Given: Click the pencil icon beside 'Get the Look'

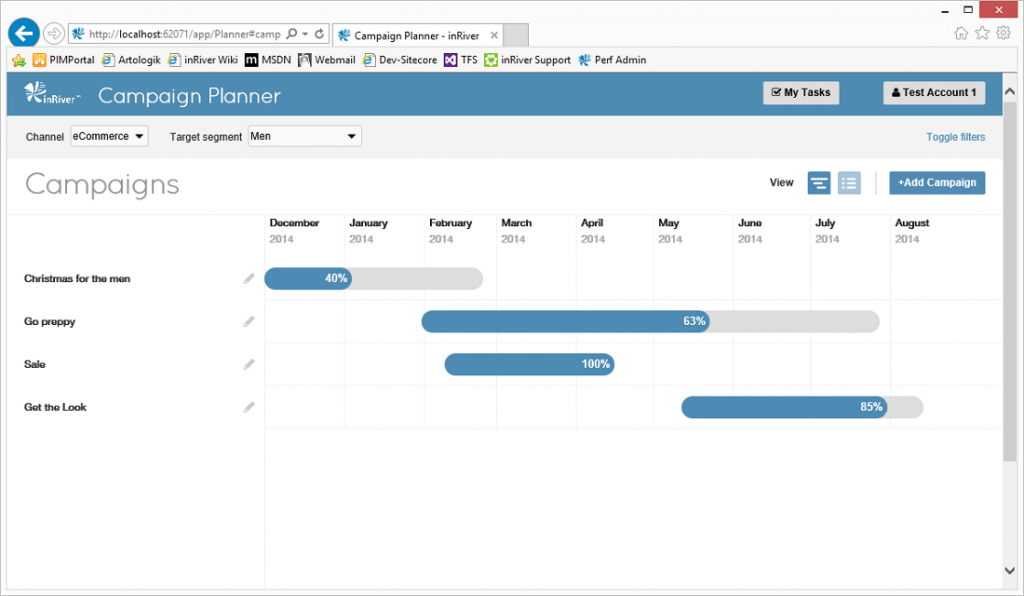Looking at the screenshot, I should click(249, 407).
